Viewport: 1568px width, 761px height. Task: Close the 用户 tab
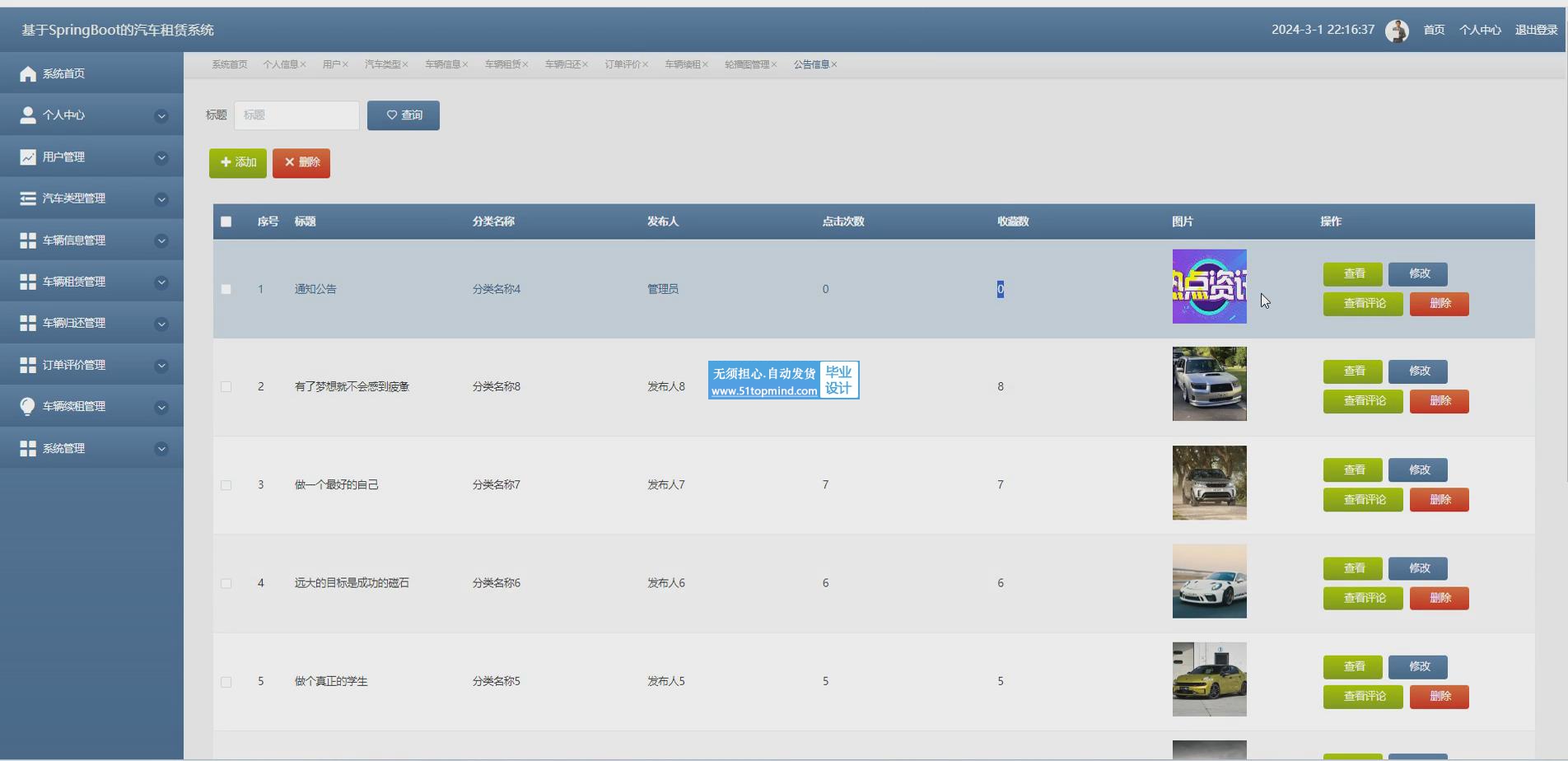(345, 64)
